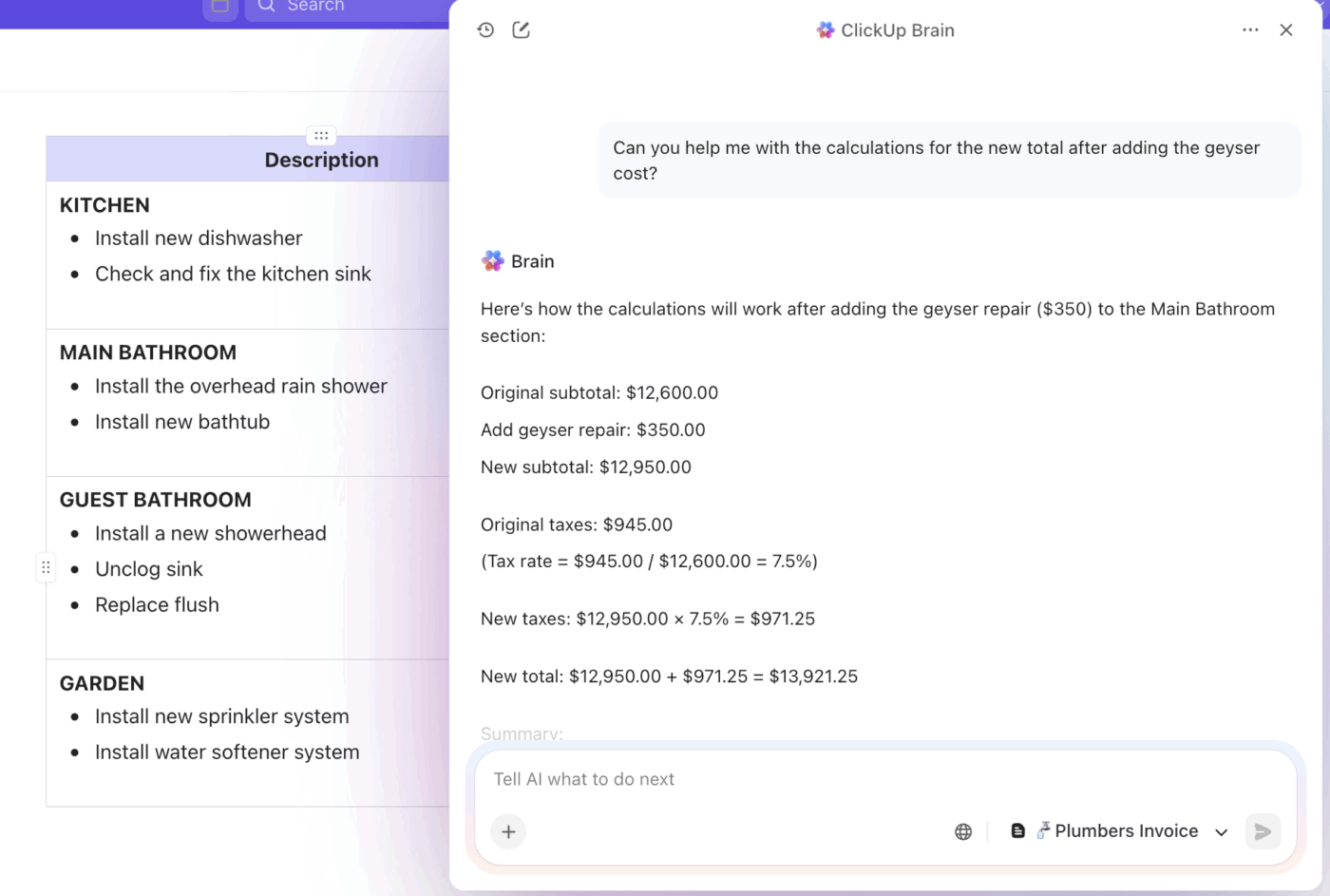1330x896 pixels.
Task: Click the tax rate 7.5% calculation line
Action: click(649, 562)
